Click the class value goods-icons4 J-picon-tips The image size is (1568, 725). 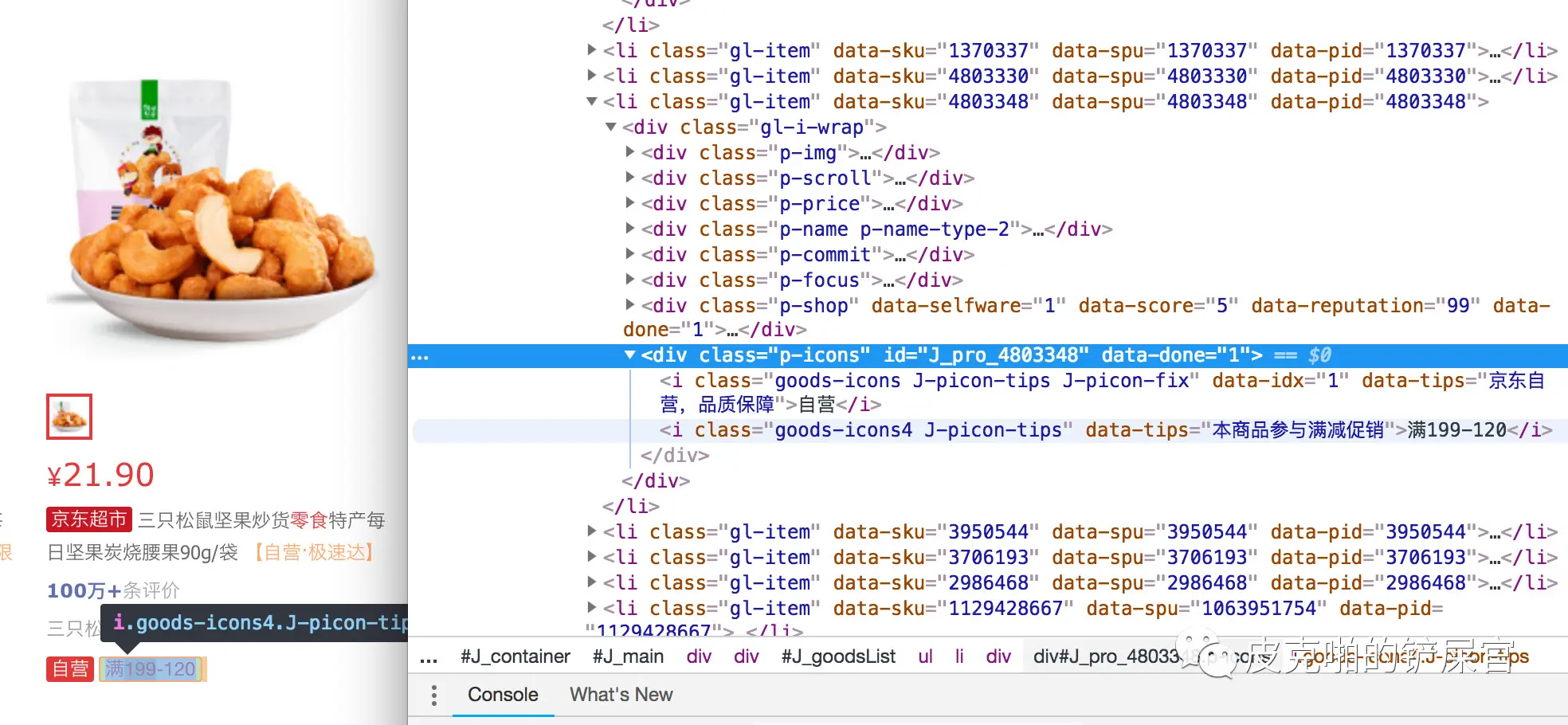pyautogui.click(x=918, y=430)
